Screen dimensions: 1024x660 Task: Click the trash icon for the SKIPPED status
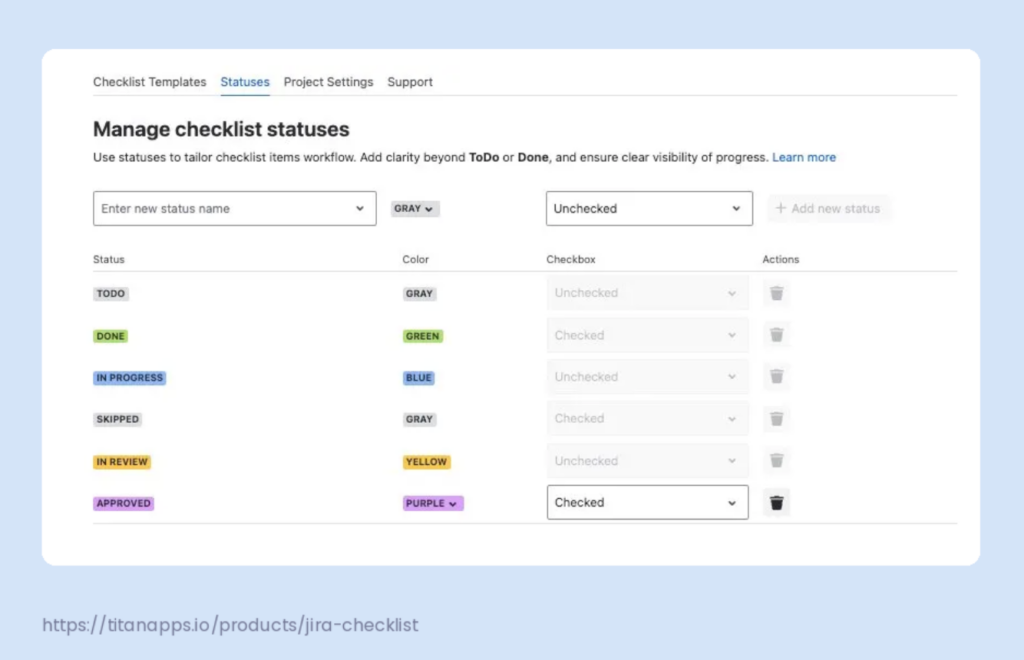[x=776, y=418]
